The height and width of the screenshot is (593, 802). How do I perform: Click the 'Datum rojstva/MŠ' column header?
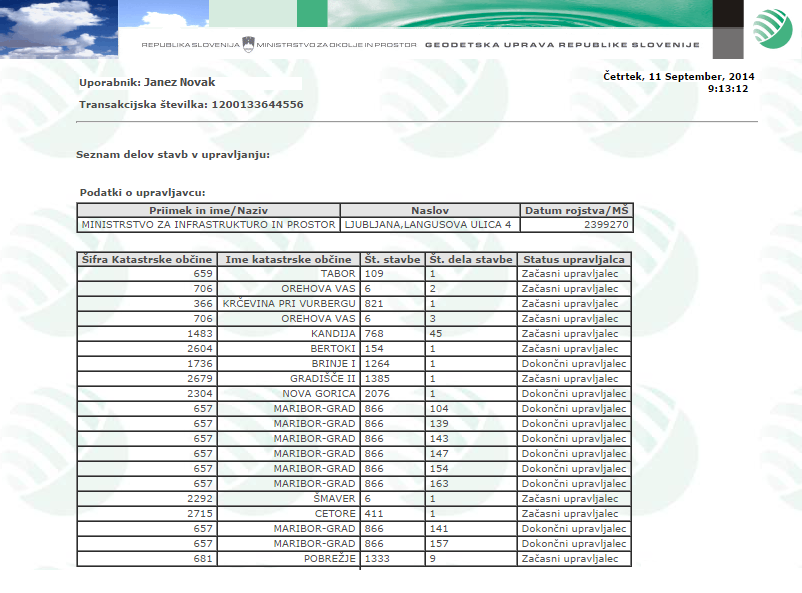pyautogui.click(x=576, y=210)
